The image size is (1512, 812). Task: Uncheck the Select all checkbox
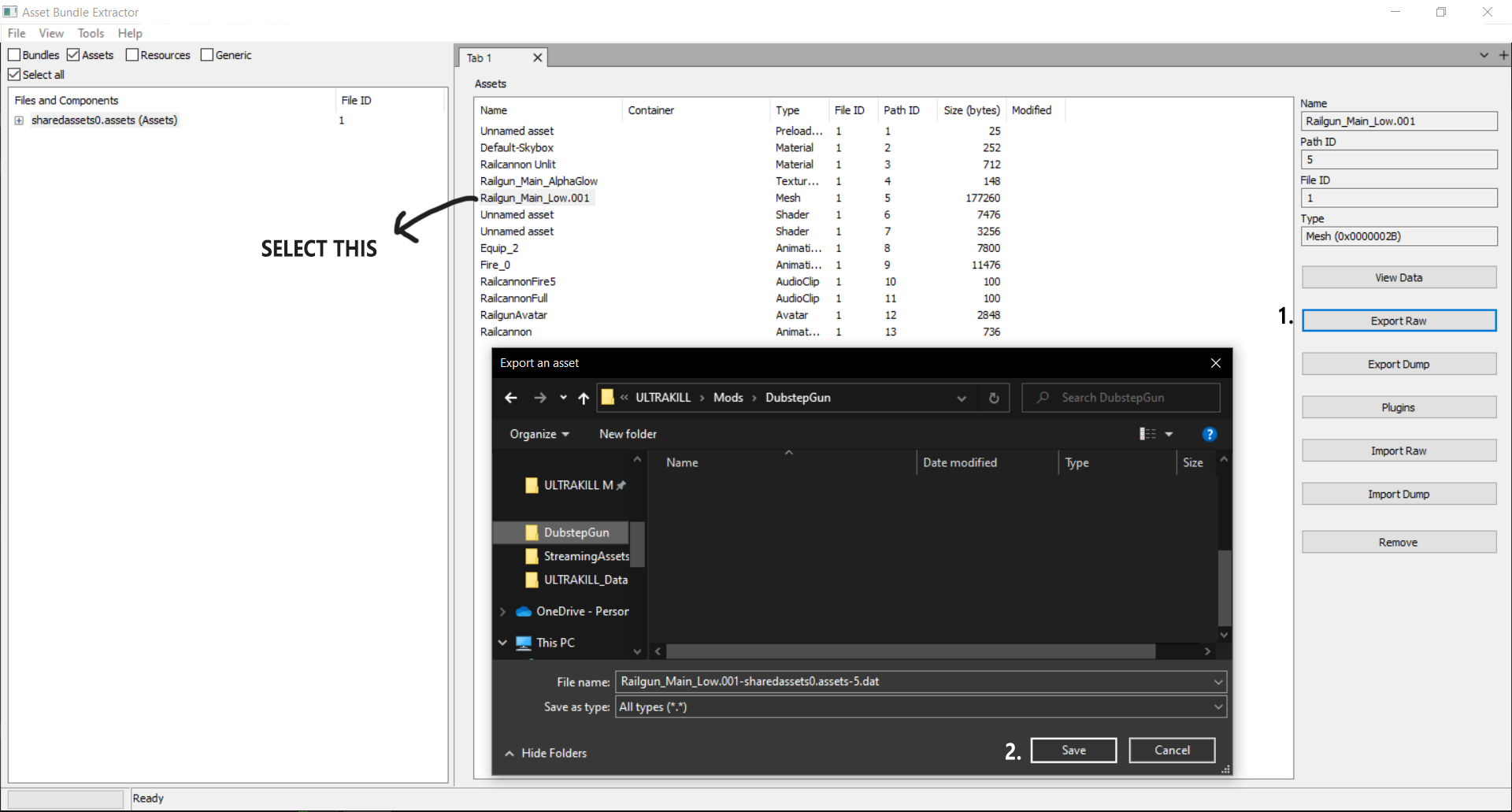tap(14, 74)
